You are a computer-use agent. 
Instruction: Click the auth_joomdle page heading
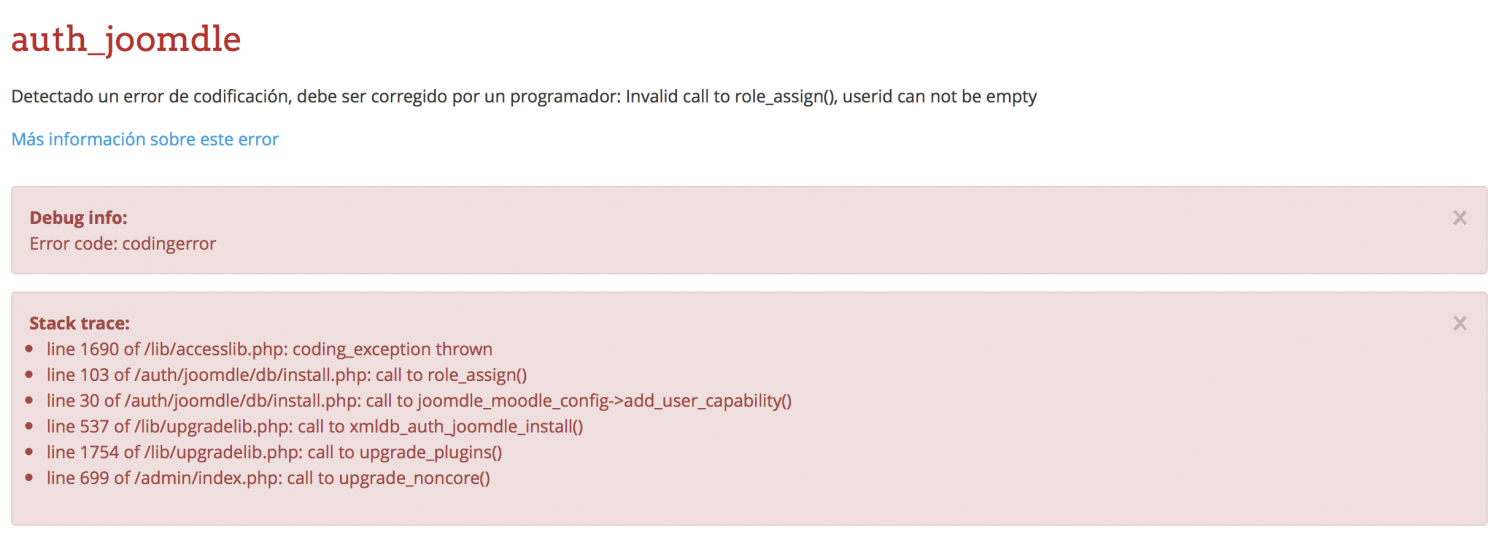126,40
